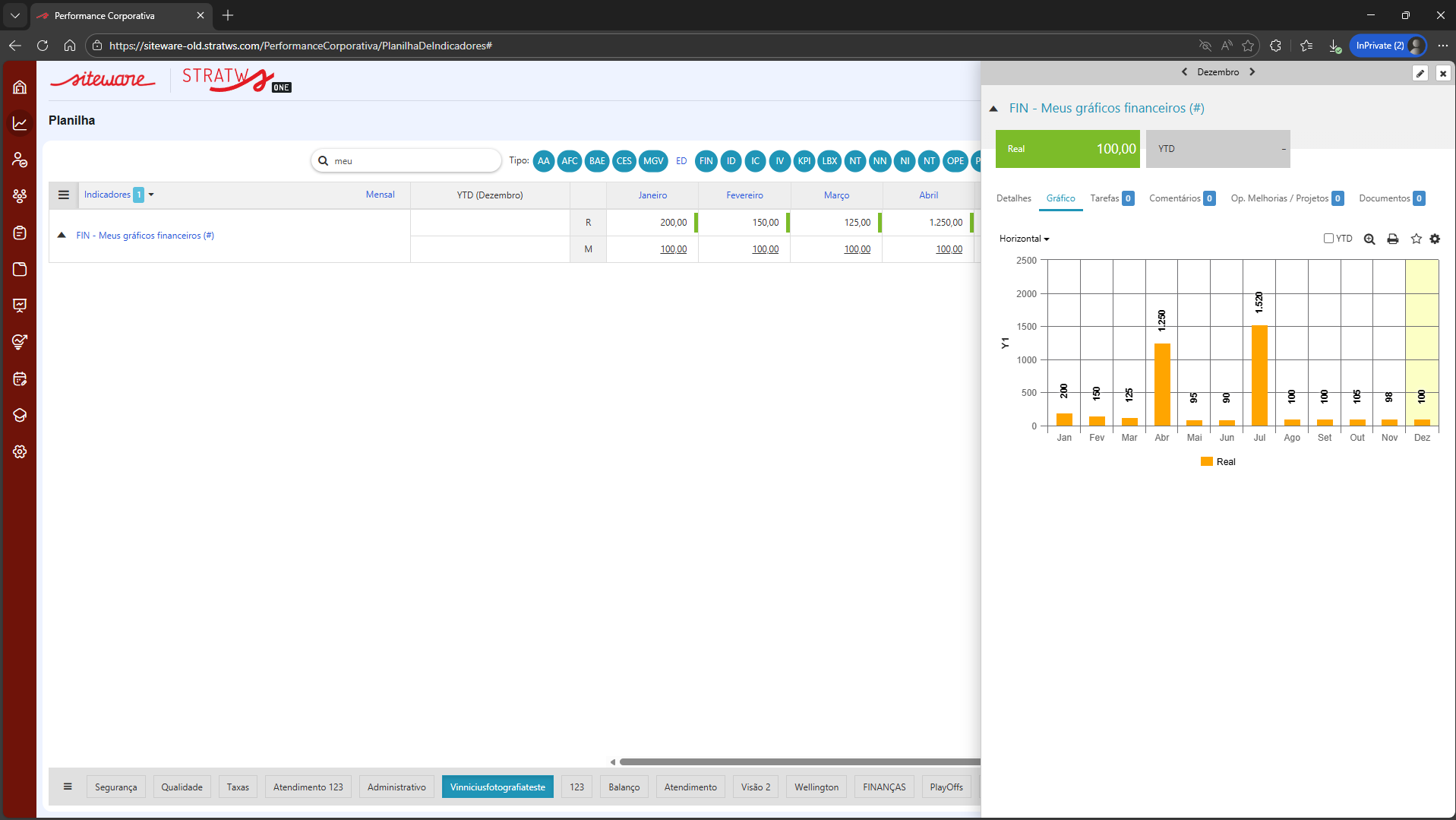Open the Indicadores dropdown arrow
Screen dimensions: 1456x820
[x=151, y=195]
